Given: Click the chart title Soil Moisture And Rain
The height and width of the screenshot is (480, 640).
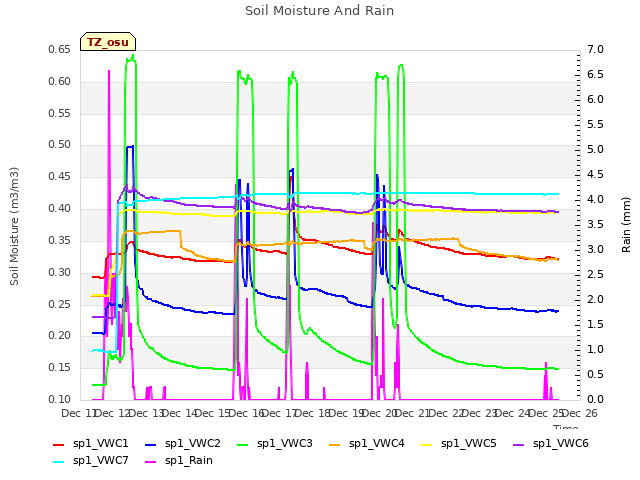Looking at the screenshot, I should pyautogui.click(x=319, y=11).
